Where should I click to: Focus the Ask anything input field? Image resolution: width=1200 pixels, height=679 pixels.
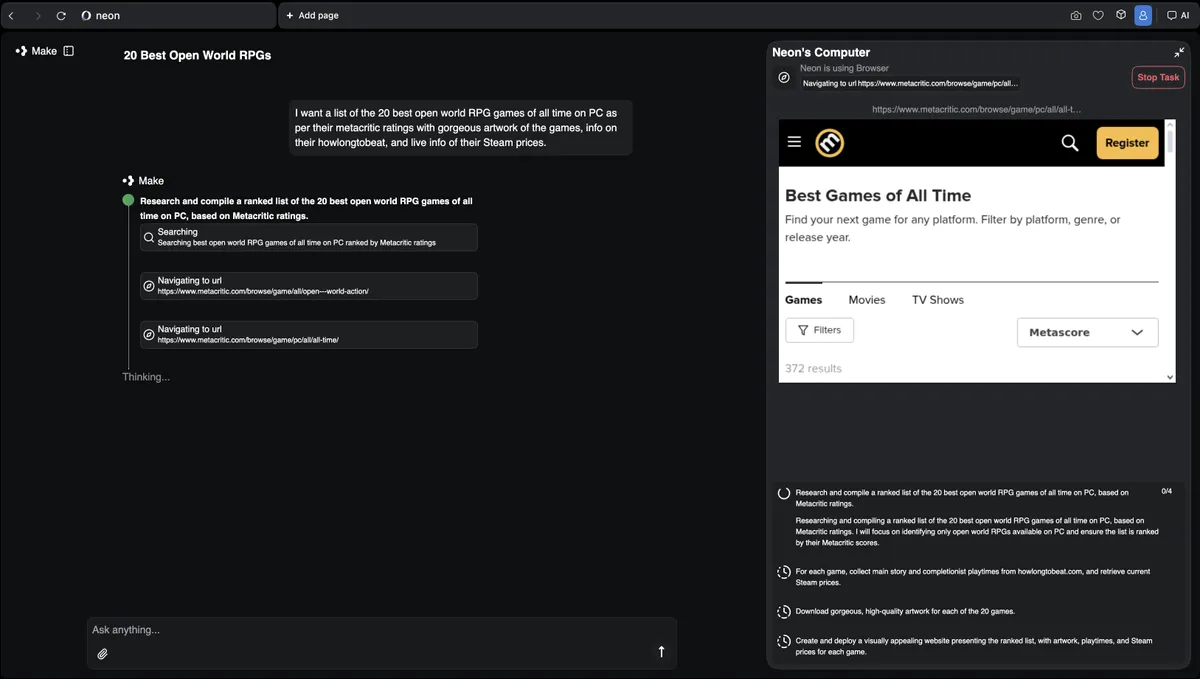370,630
